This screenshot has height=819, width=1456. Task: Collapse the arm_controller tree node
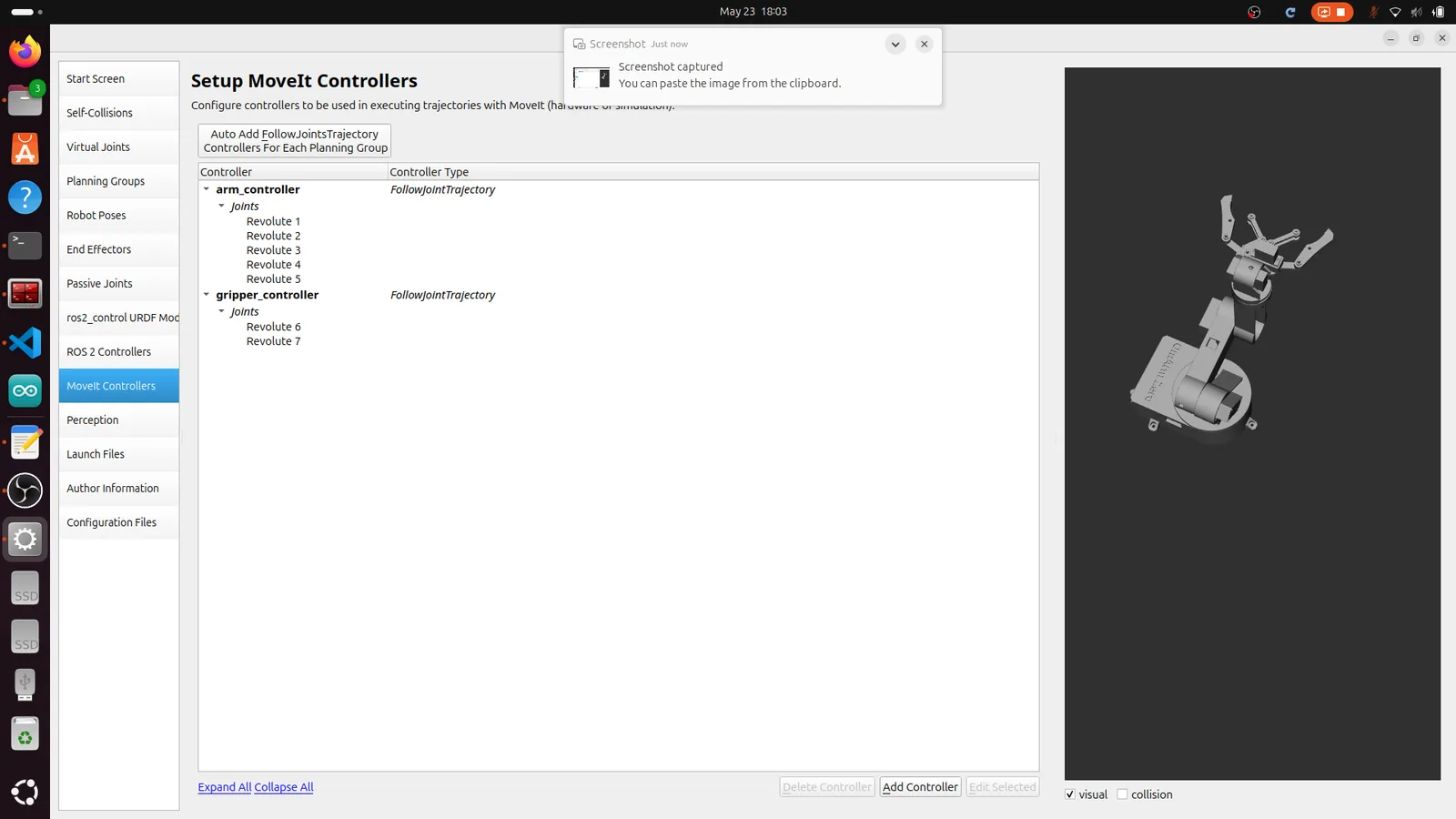(x=207, y=189)
